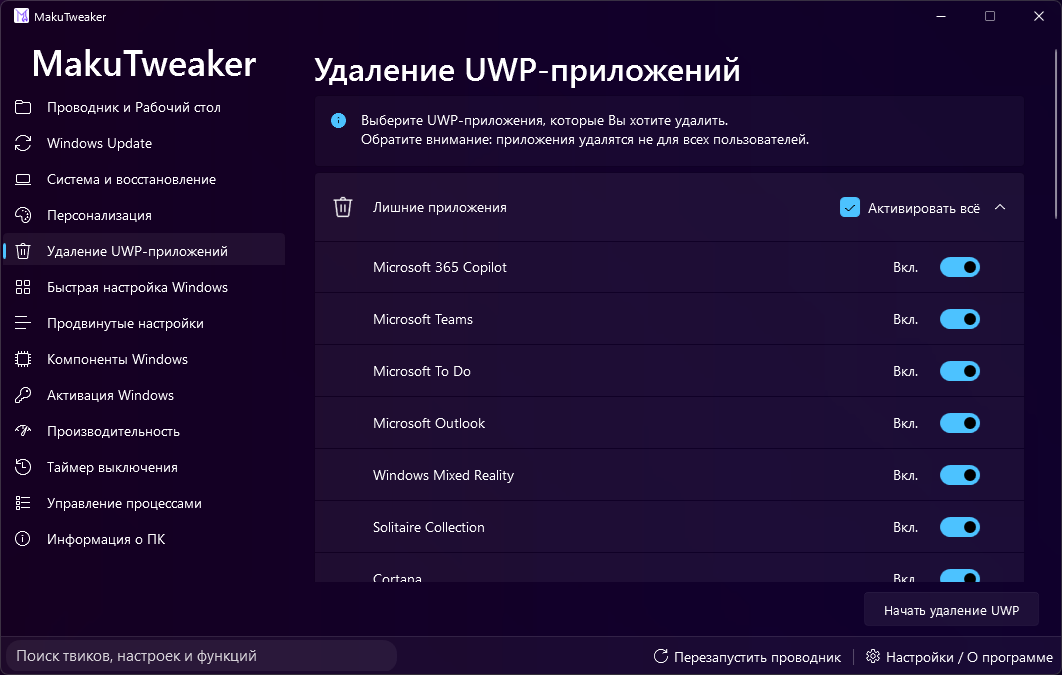Click the MakuTweaker logo in the title bar
This screenshot has width=1062, height=675.
22,16
